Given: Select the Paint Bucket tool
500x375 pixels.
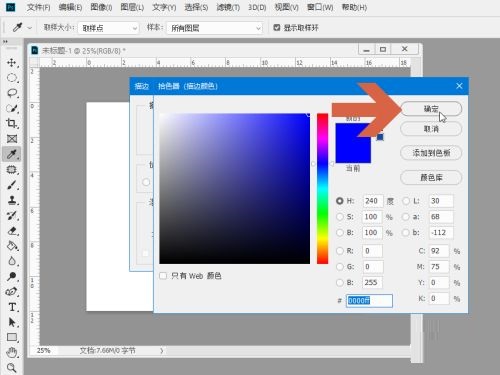Looking at the screenshot, I should (12, 246).
